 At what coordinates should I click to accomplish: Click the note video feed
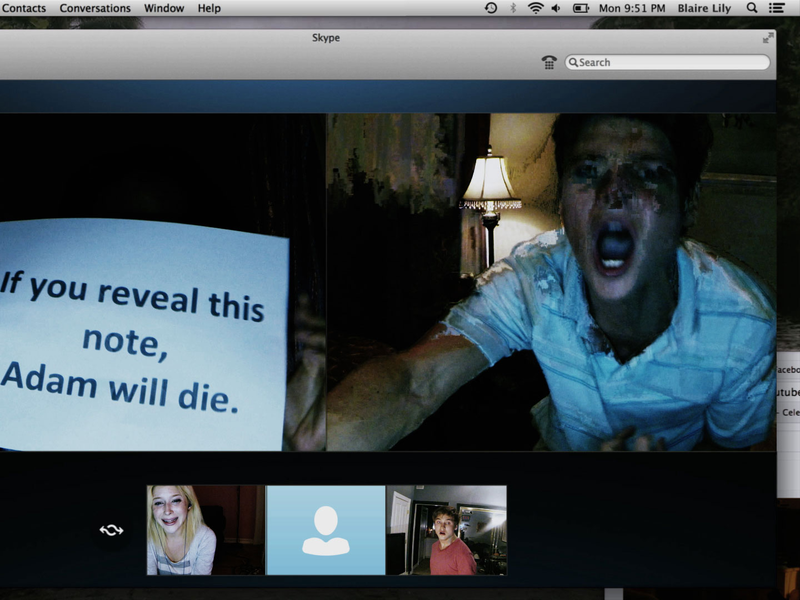click(x=163, y=282)
